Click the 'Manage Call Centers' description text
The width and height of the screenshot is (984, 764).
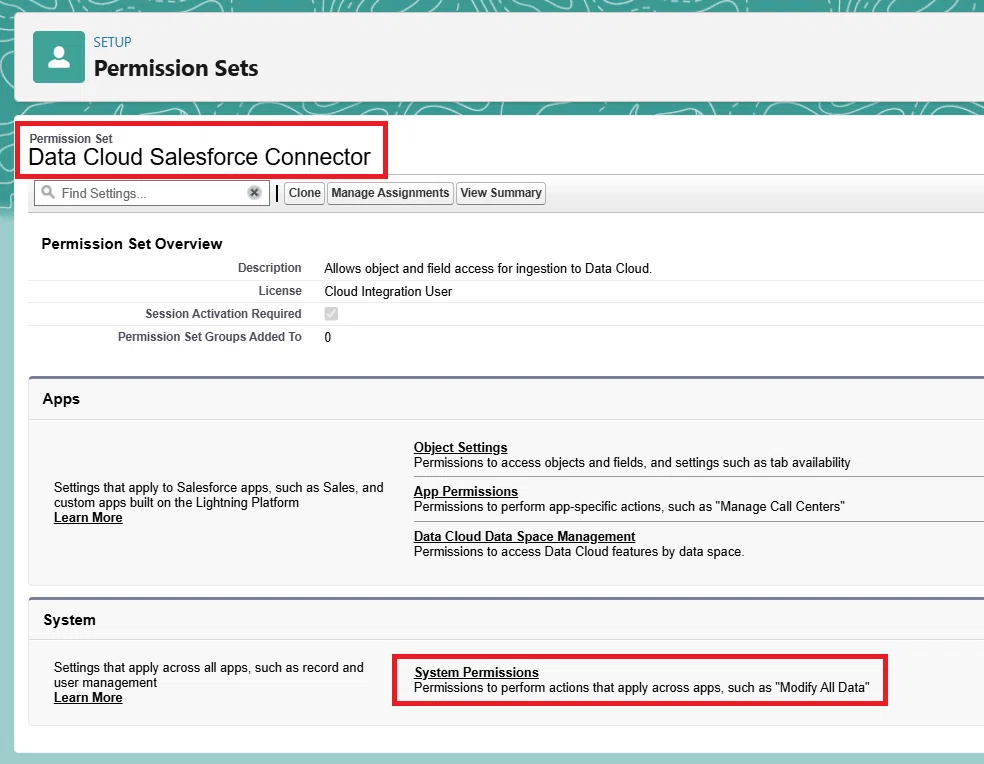[629, 507]
